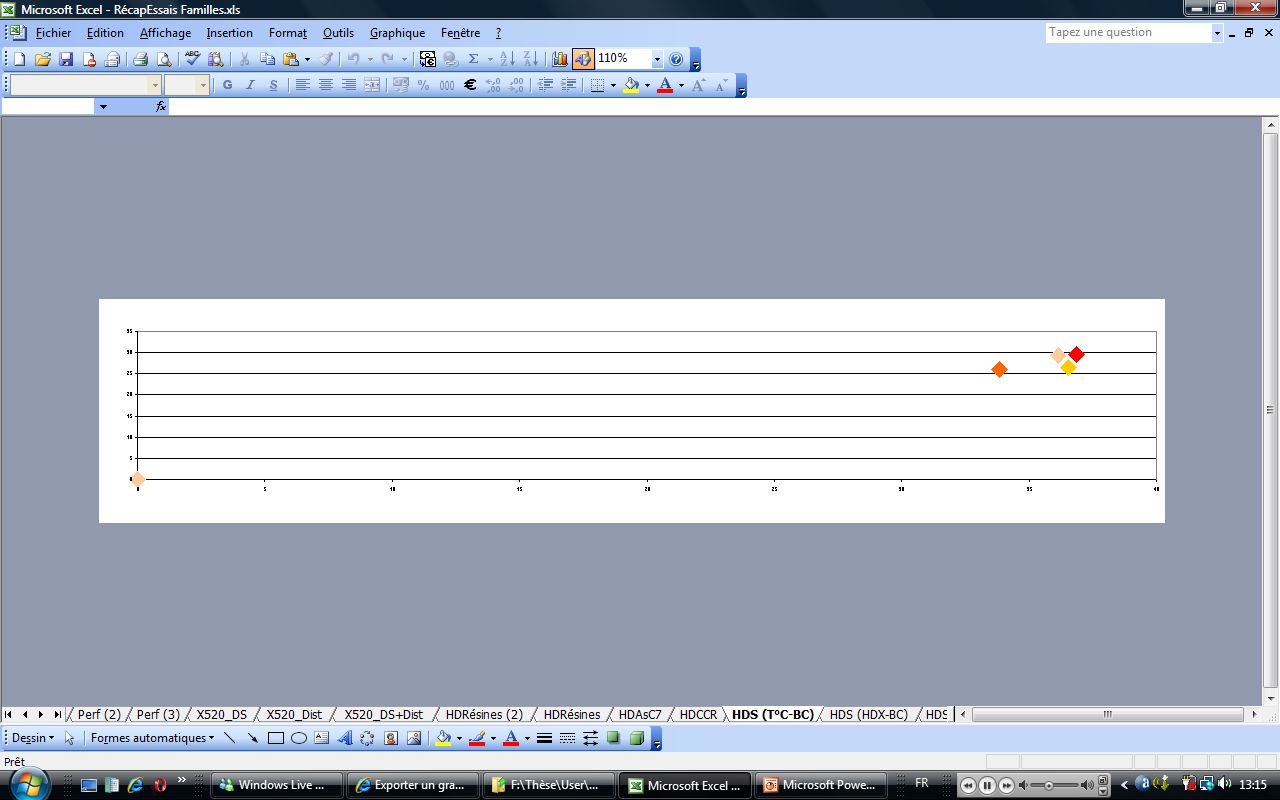This screenshot has height=800, width=1280.
Task: Open the Affichage menu
Action: pyautogui.click(x=165, y=33)
